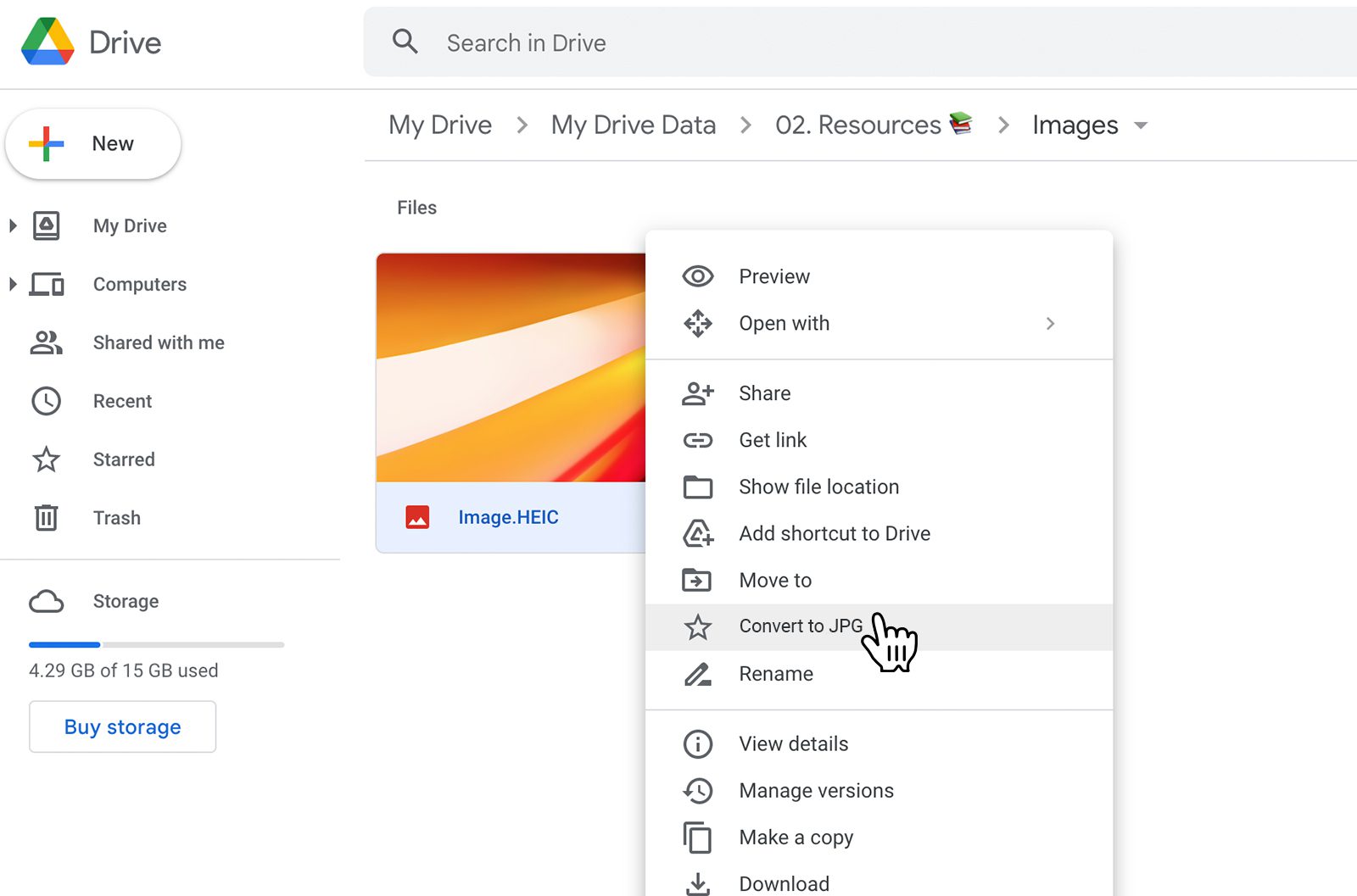This screenshot has width=1357, height=896.
Task: Choose Rename in the context menu
Action: [775, 674]
